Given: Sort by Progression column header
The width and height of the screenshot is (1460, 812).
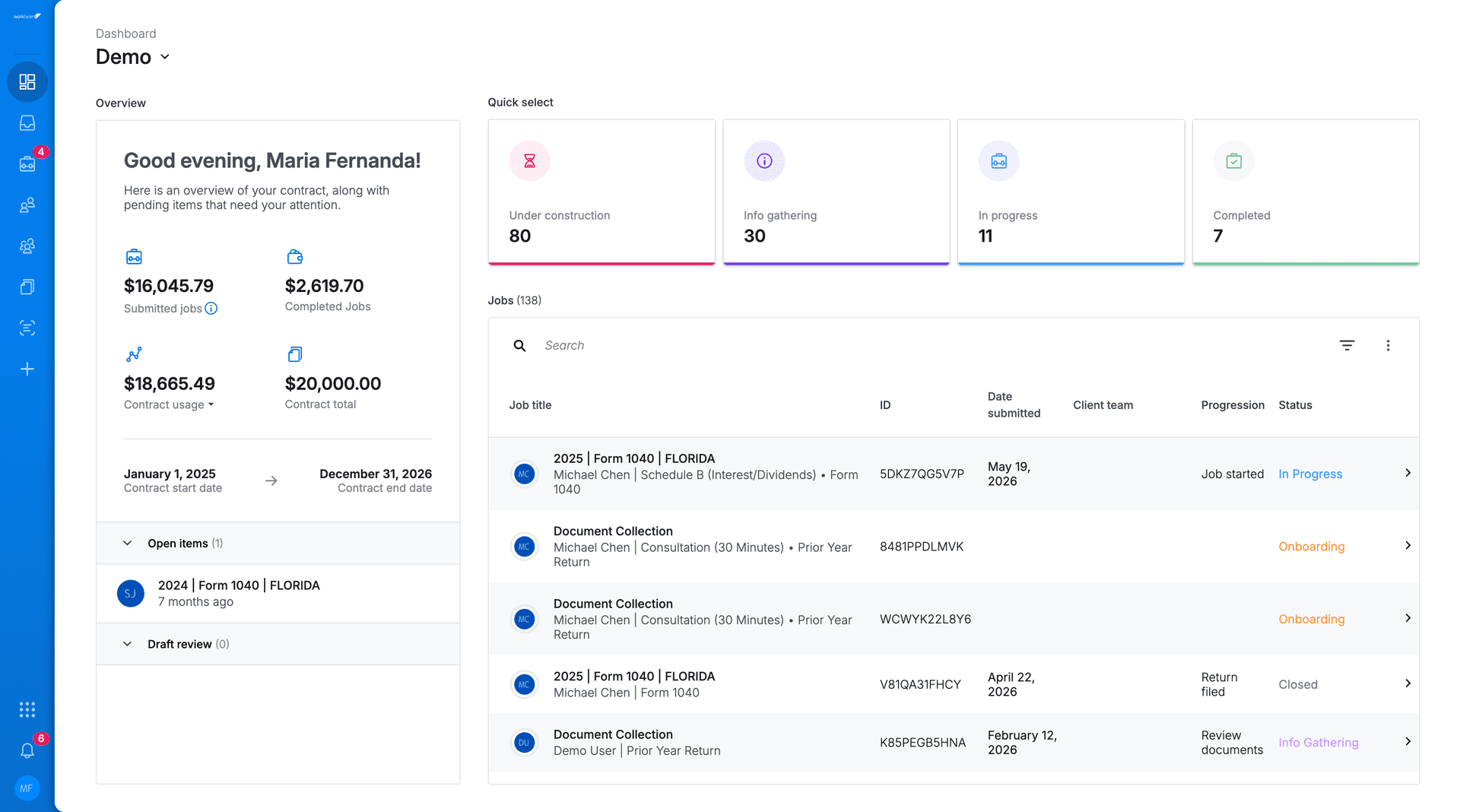Looking at the screenshot, I should point(1233,405).
